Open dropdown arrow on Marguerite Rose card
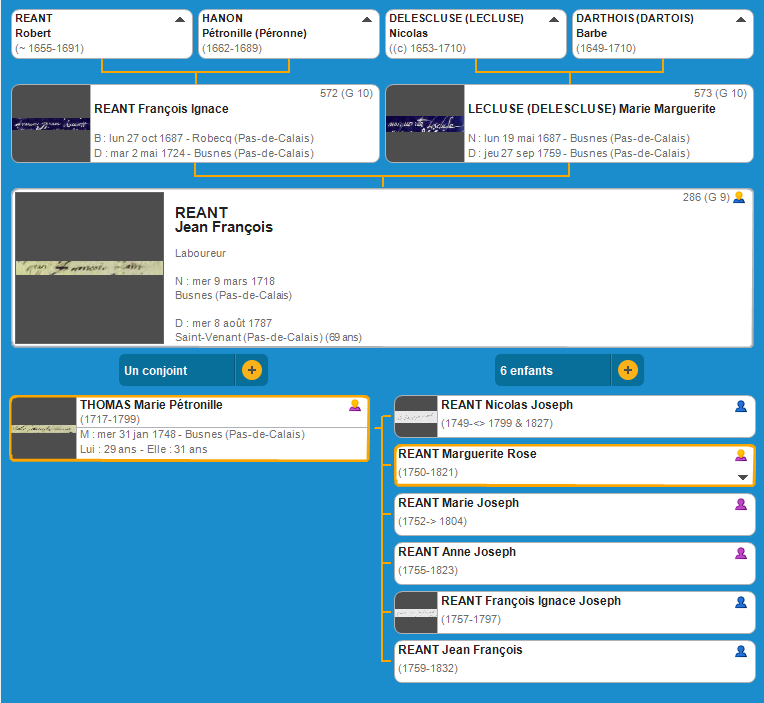This screenshot has width=764, height=703. click(x=742, y=477)
